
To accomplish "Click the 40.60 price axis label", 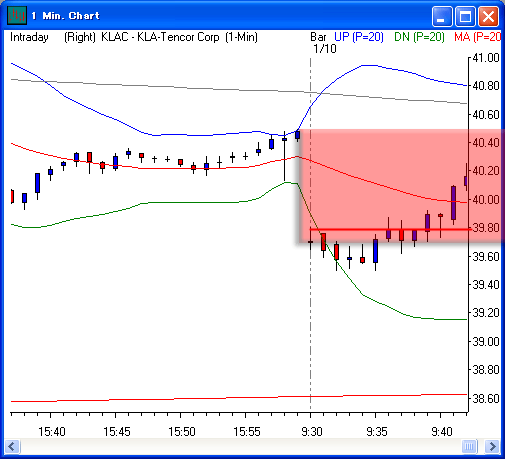I will pyautogui.click(x=486, y=115).
